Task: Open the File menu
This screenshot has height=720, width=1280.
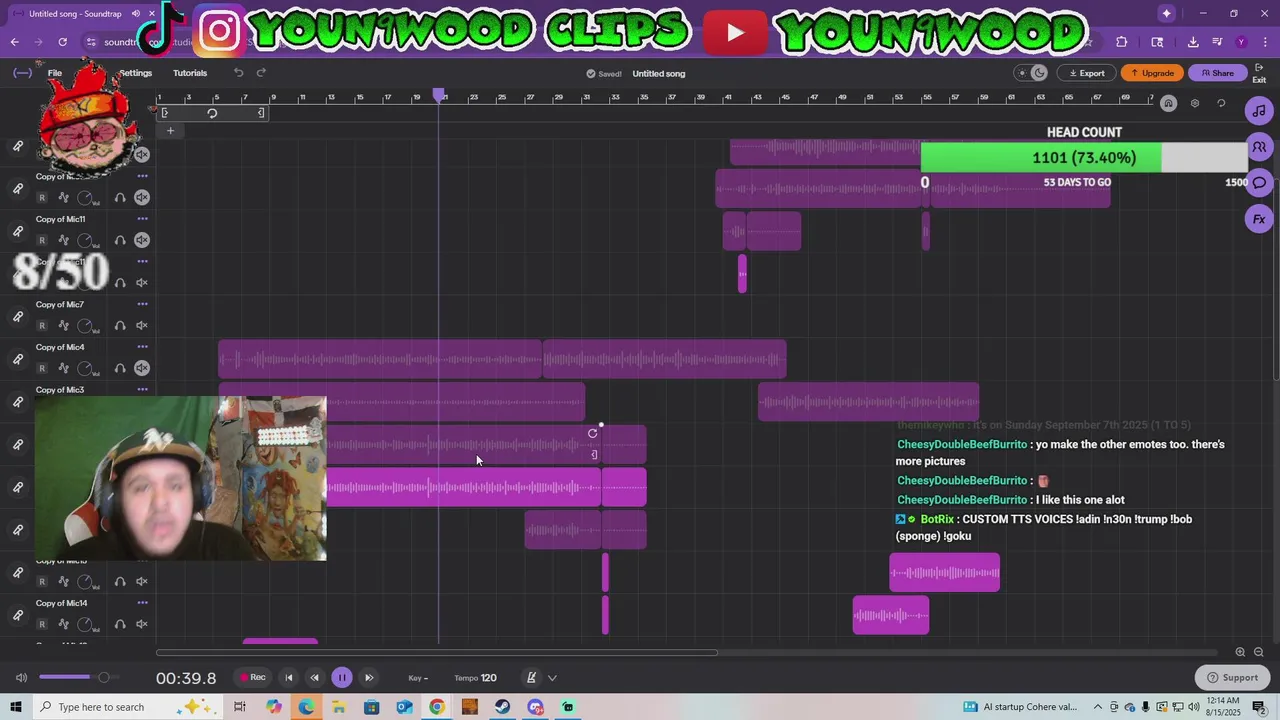Action: pyautogui.click(x=55, y=73)
